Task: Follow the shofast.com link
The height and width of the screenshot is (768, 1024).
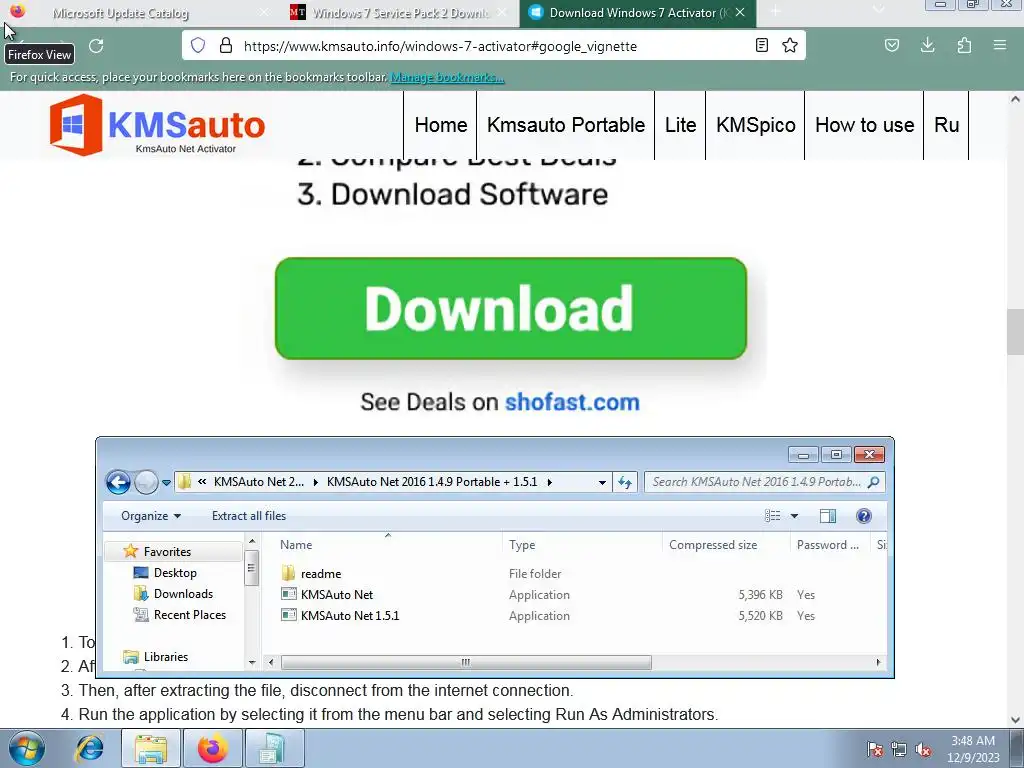Action: coord(572,402)
